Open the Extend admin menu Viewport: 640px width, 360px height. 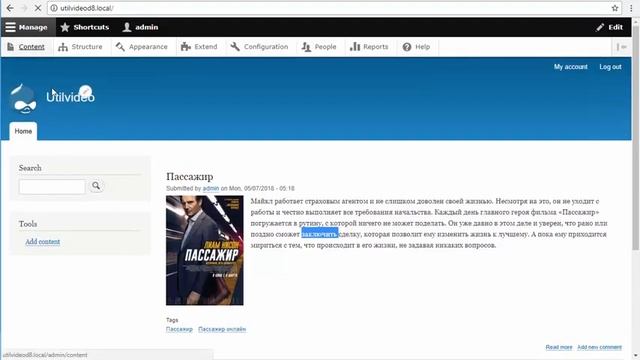(199, 47)
